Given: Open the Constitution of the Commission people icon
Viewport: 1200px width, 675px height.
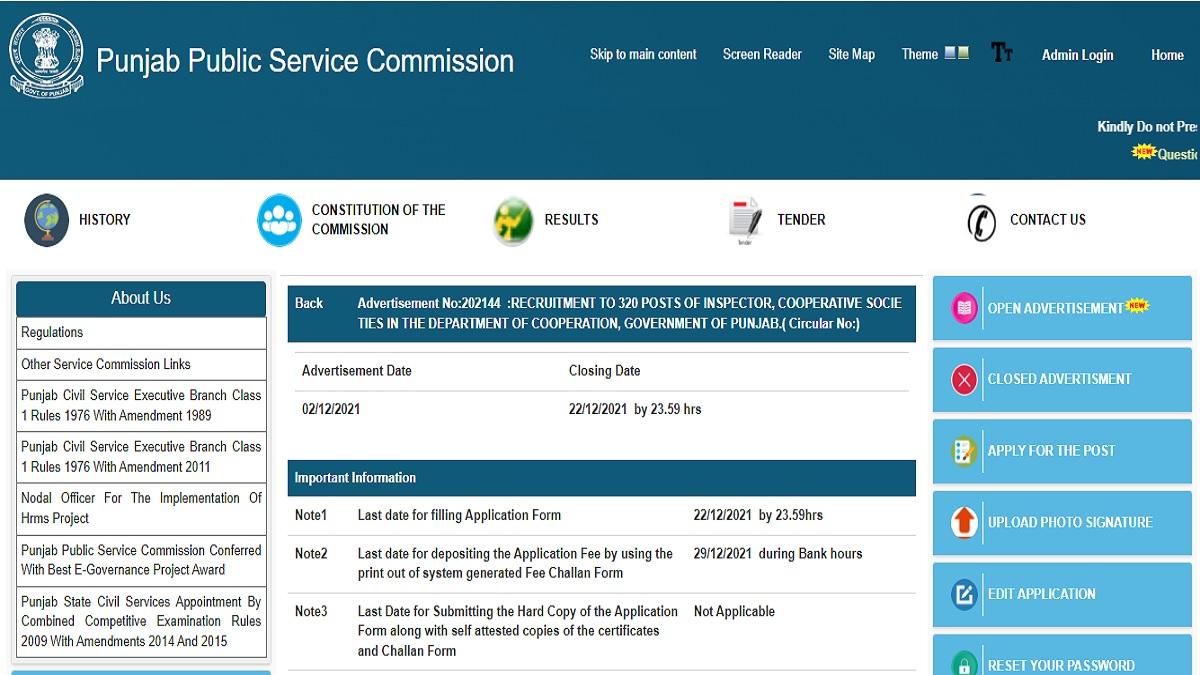Looking at the screenshot, I should pyautogui.click(x=279, y=220).
